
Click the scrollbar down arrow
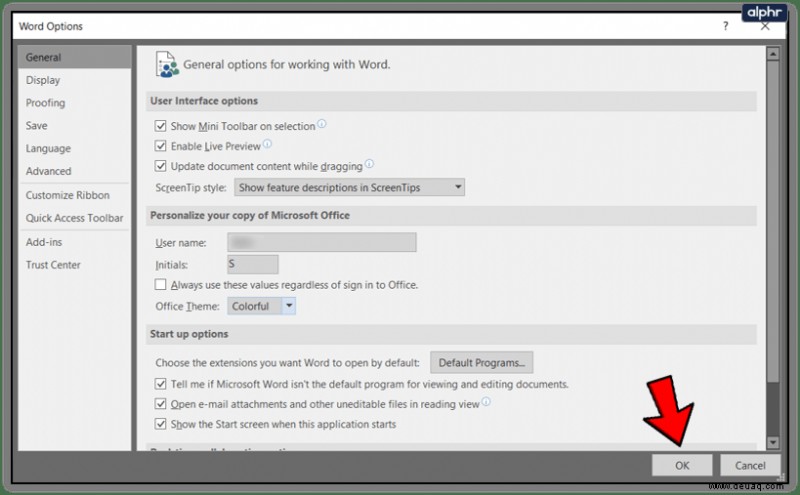point(773,442)
